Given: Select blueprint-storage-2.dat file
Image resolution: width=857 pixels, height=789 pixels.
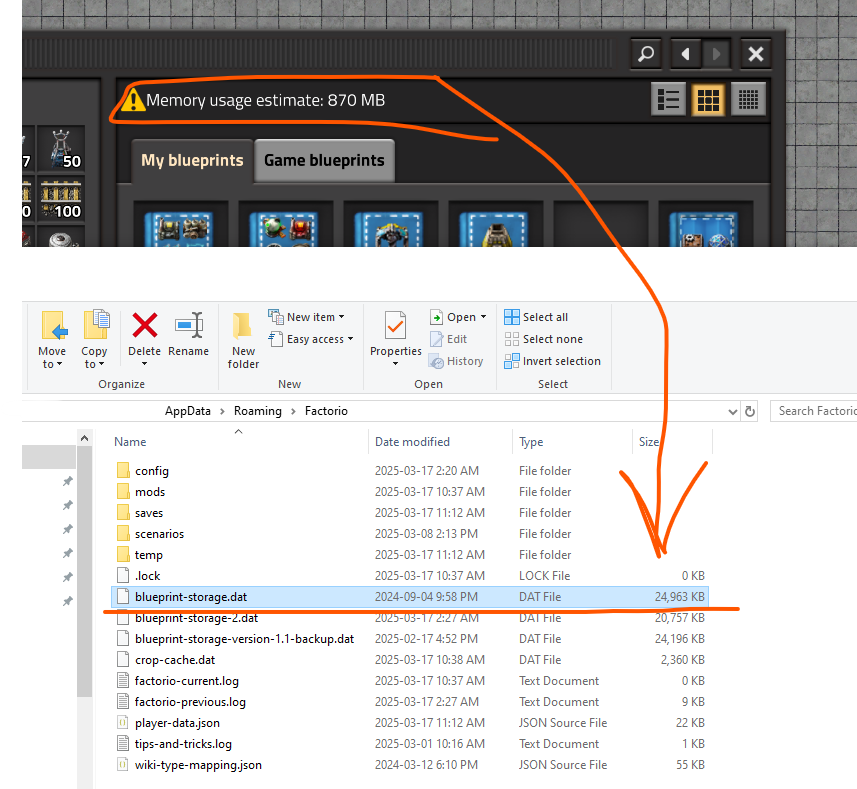Looking at the screenshot, I should click(410, 618).
